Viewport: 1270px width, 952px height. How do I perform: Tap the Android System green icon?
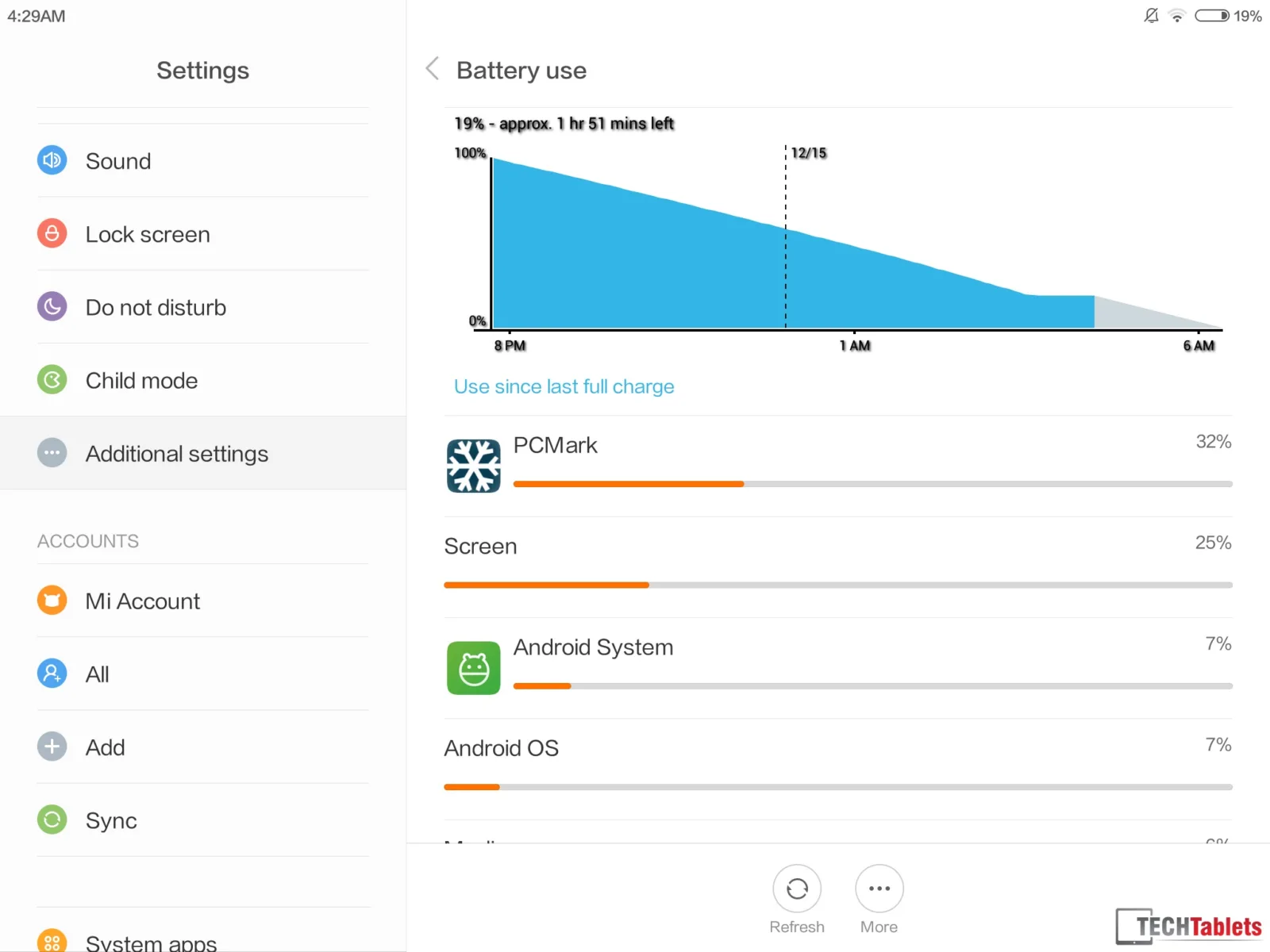474,668
